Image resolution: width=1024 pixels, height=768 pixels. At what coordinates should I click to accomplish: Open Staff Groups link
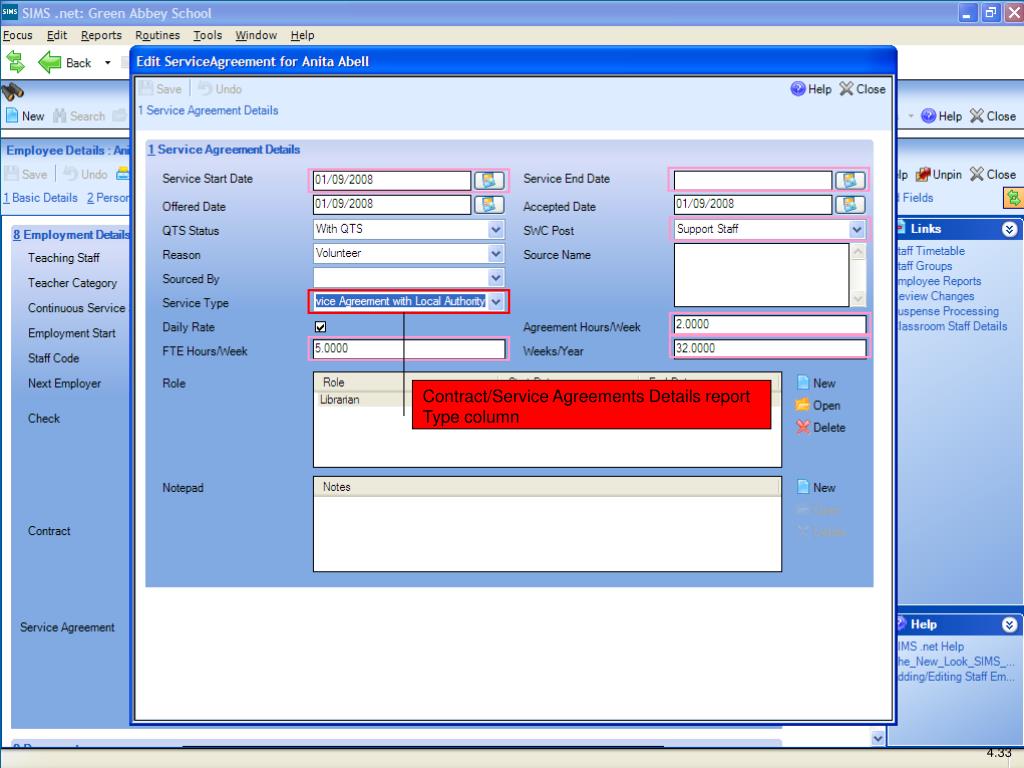pos(925,266)
